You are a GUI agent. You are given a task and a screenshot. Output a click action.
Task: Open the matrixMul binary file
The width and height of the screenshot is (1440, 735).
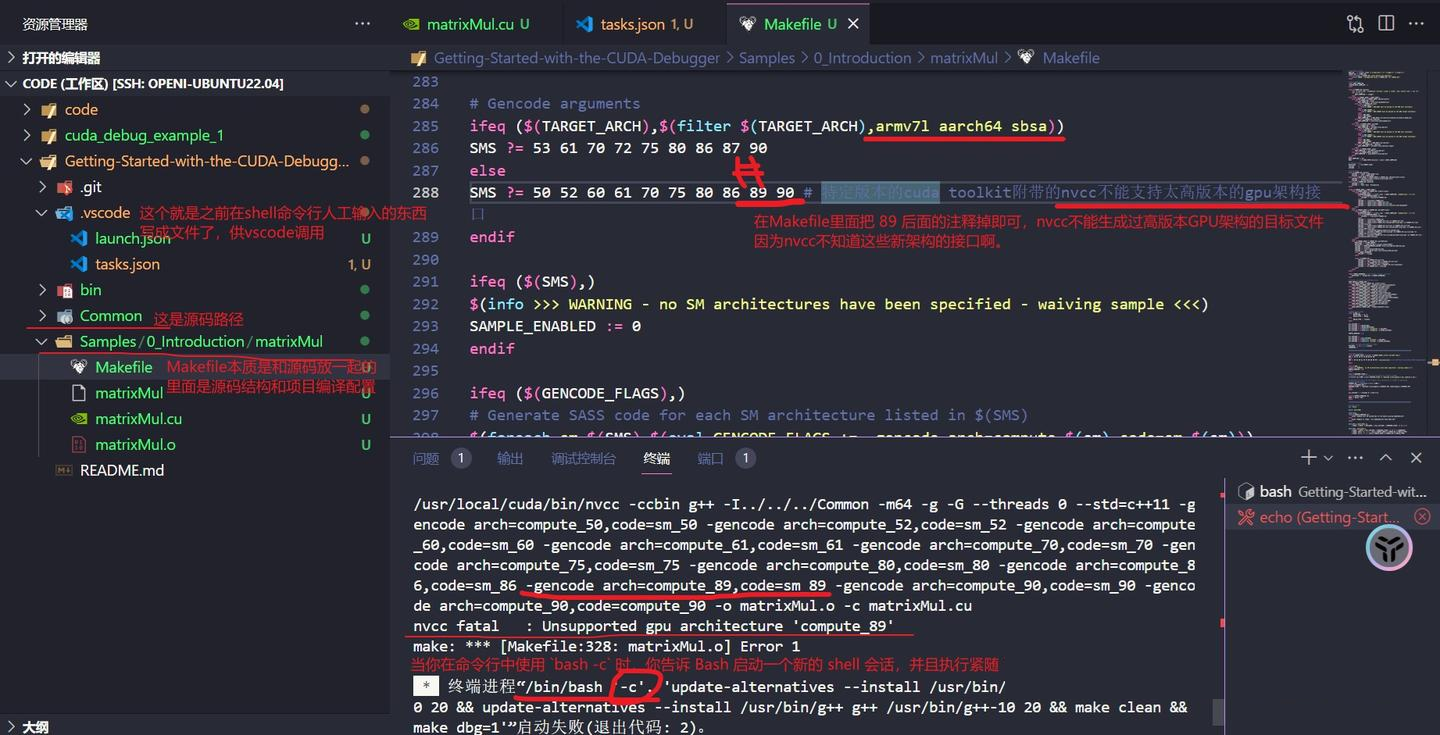[129, 393]
